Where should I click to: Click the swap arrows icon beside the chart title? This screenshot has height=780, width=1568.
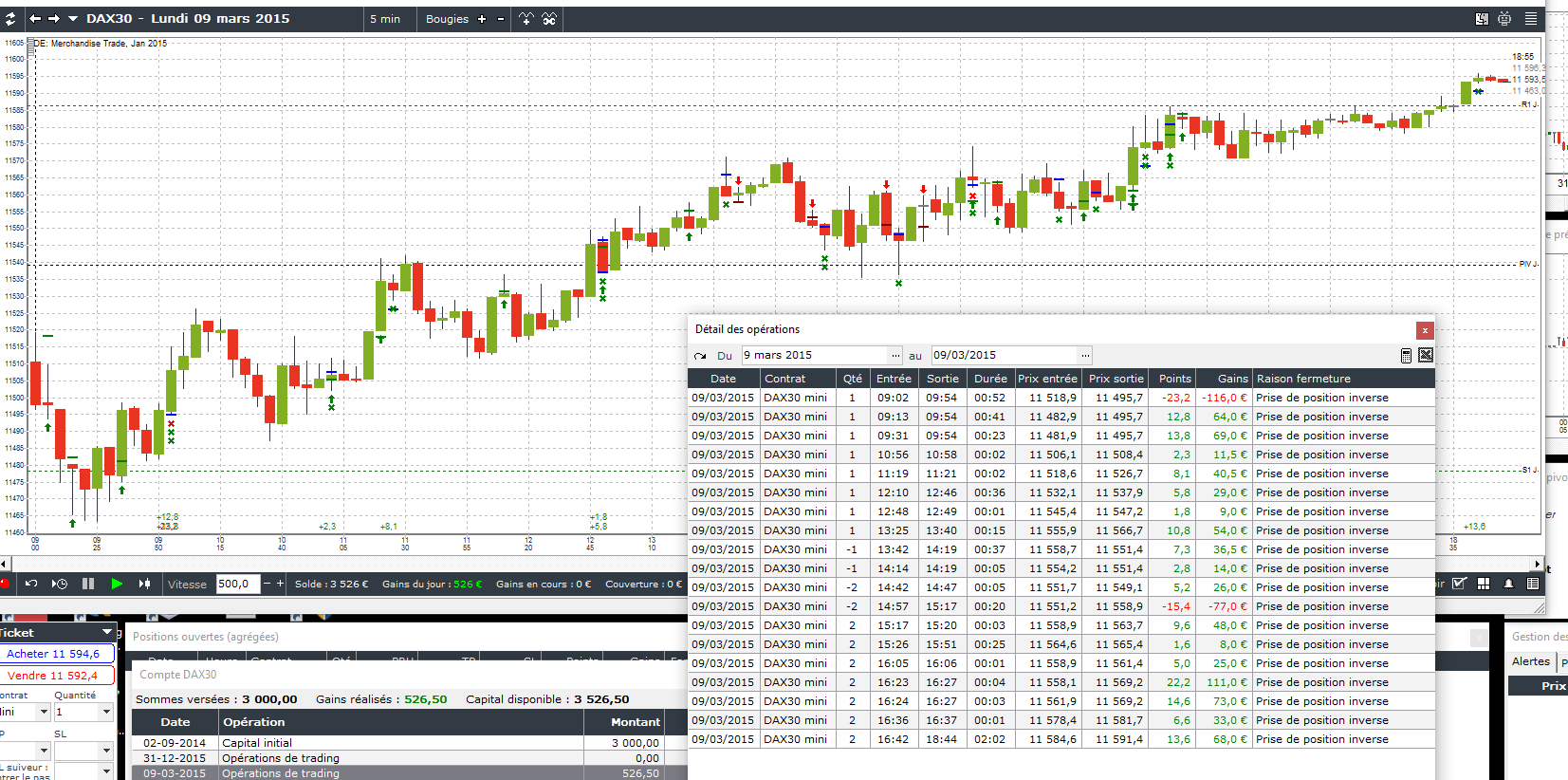(x=10, y=18)
